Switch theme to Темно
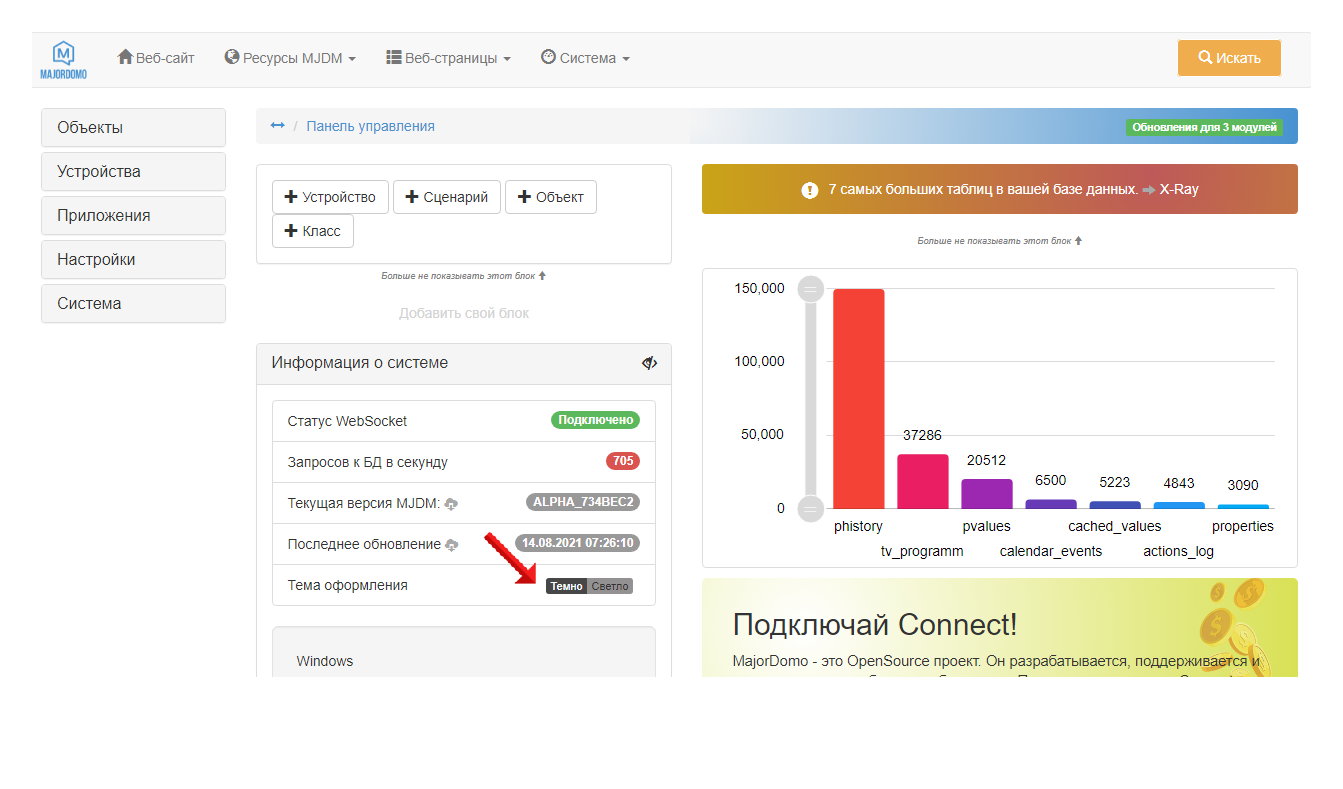 click(566, 586)
